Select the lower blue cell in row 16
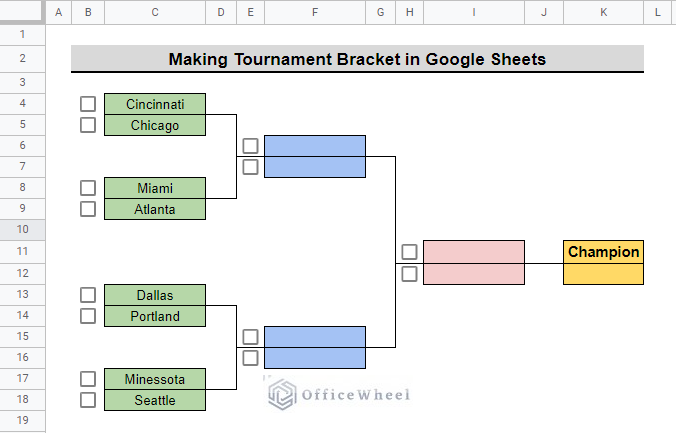The image size is (676, 433). (x=315, y=358)
